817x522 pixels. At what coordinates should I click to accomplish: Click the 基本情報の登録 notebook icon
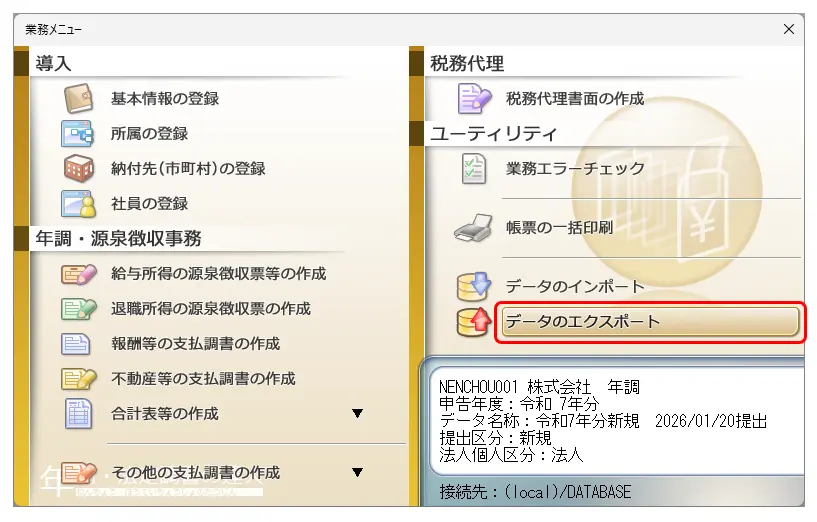point(78,98)
